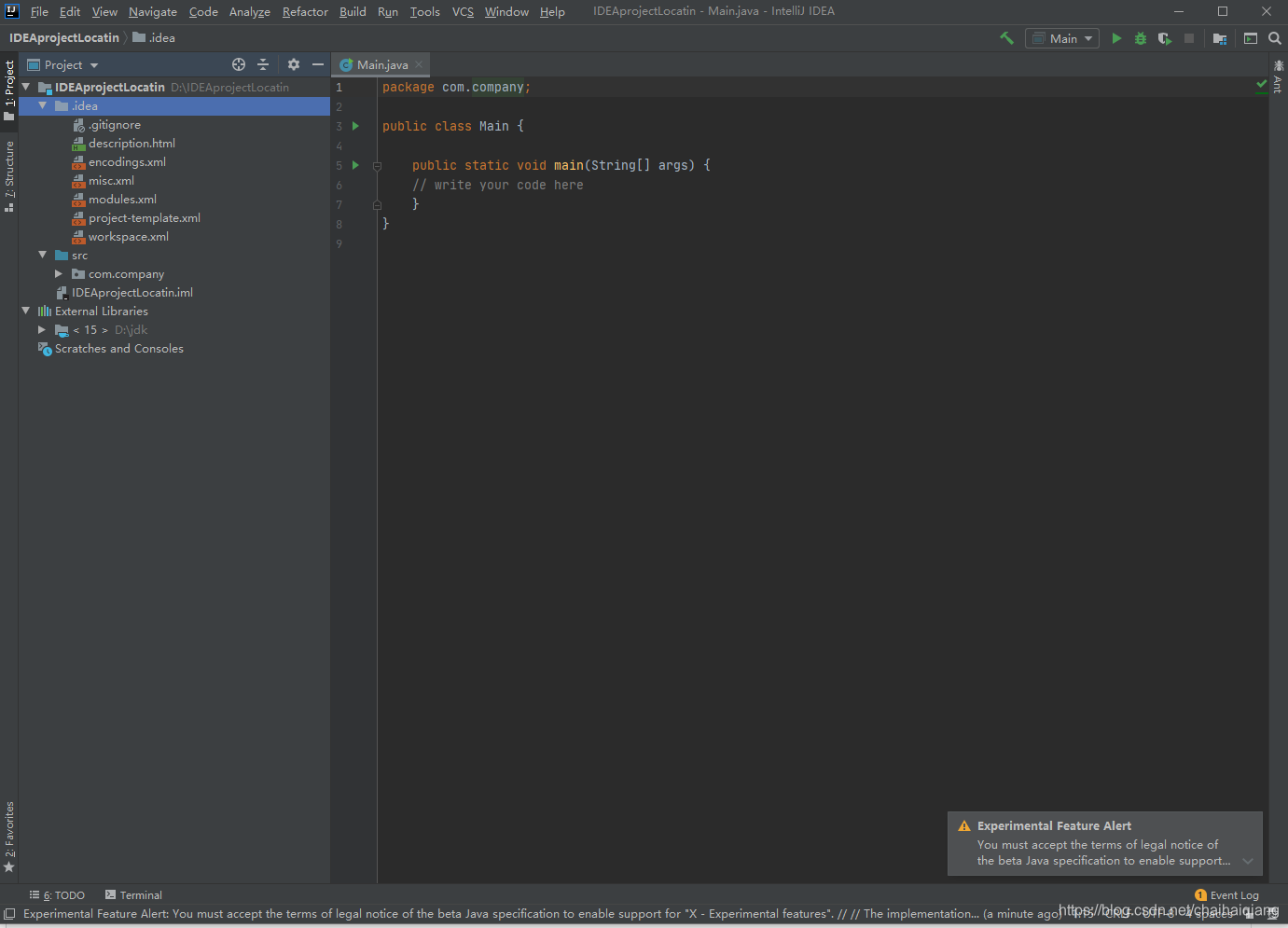Expand the com.company package
Viewport: 1288px width, 928px height.
(59, 273)
